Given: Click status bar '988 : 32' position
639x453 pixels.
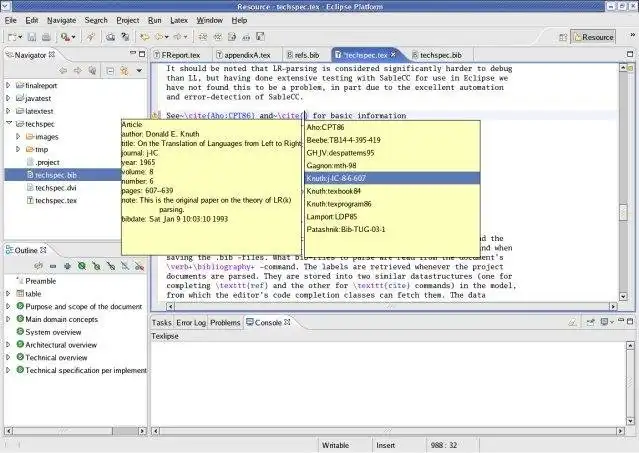Looking at the screenshot, I should click(x=444, y=445).
